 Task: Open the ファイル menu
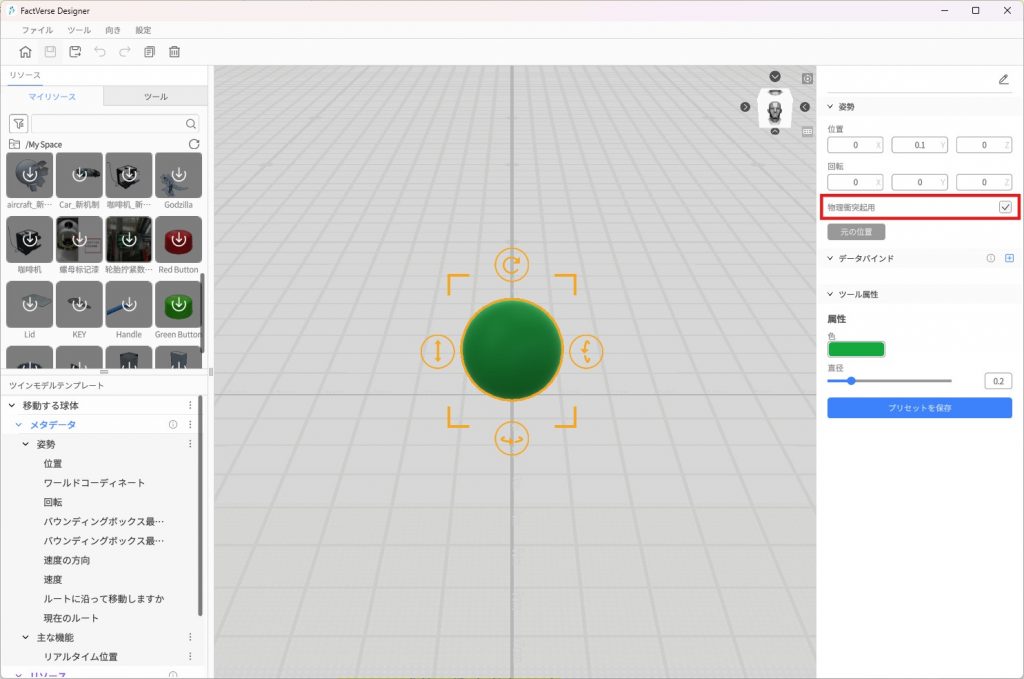tap(37, 30)
